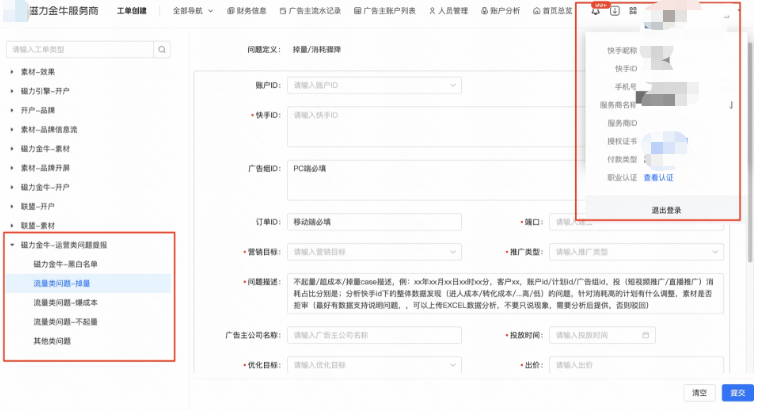The width and height of the screenshot is (758, 410).
Task: Expand the 素材–效果 tree node arrow
Action: (12, 72)
